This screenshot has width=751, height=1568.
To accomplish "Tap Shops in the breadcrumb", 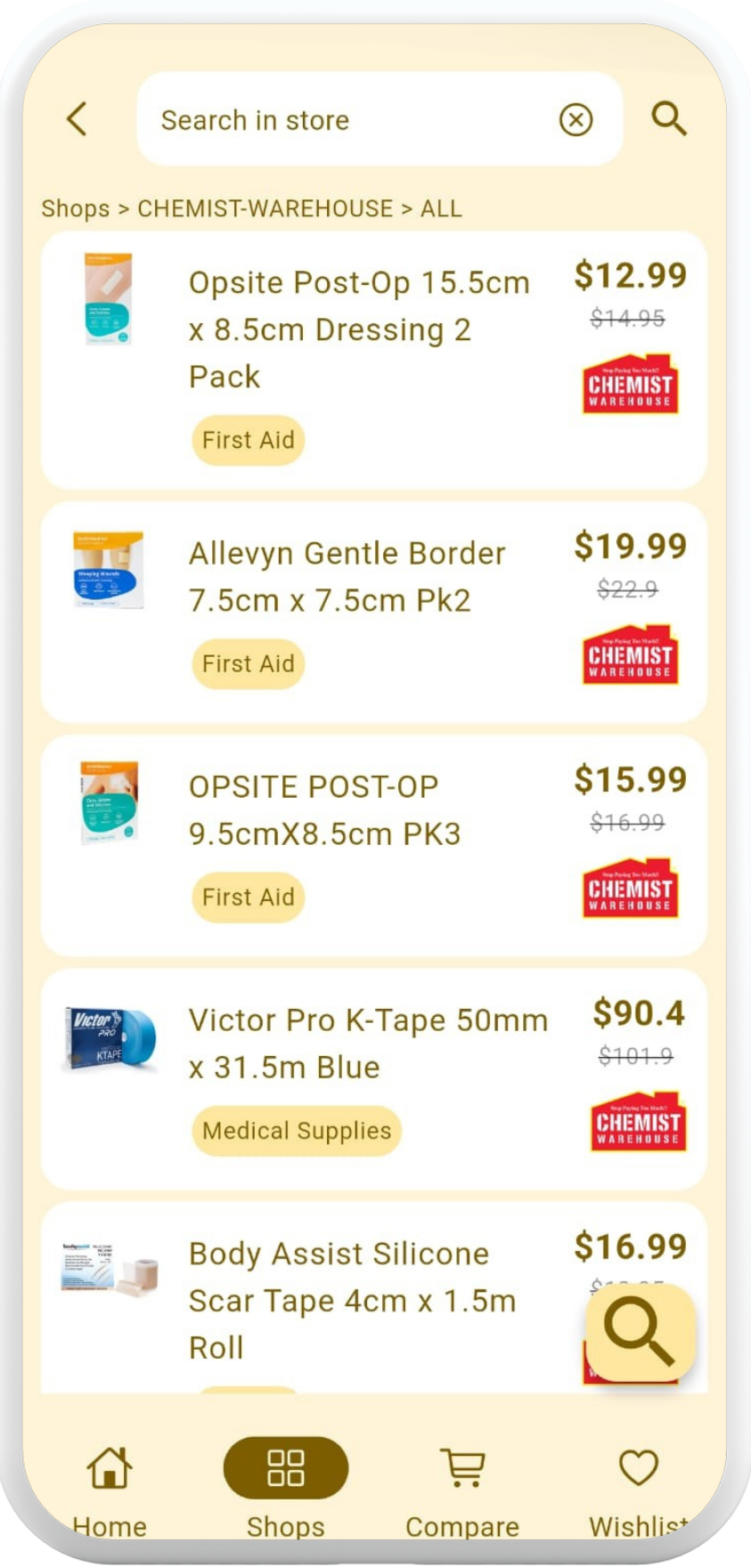I will pos(76,208).
